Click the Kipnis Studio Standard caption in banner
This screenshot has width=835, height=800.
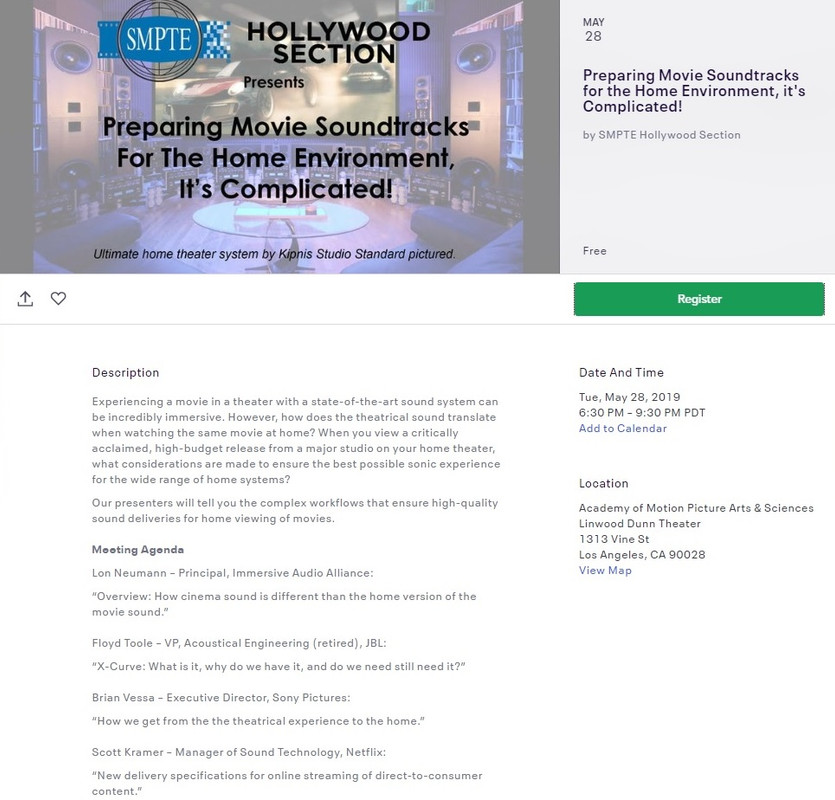coord(274,254)
